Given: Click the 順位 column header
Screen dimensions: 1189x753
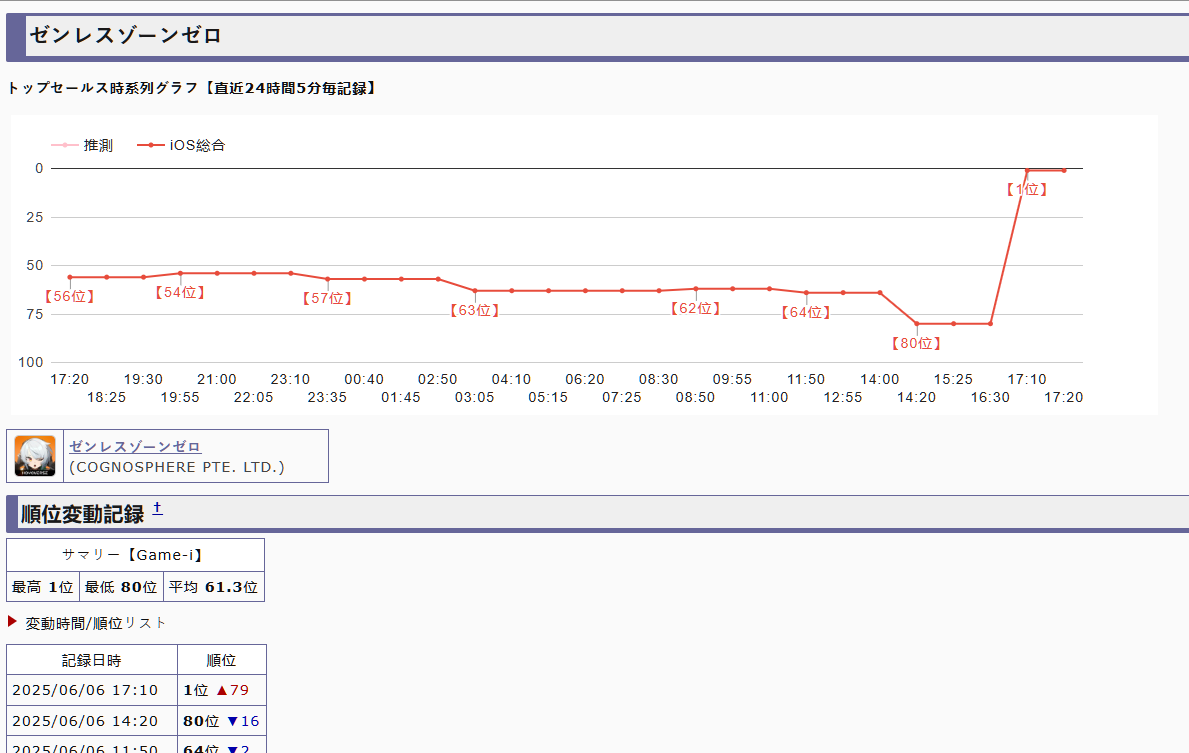Looking at the screenshot, I should [221, 660].
